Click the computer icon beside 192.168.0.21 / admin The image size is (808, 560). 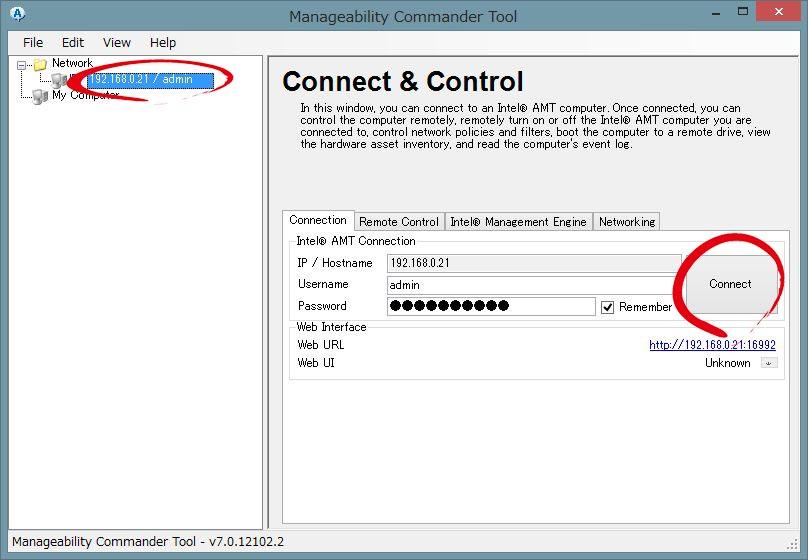(58, 80)
